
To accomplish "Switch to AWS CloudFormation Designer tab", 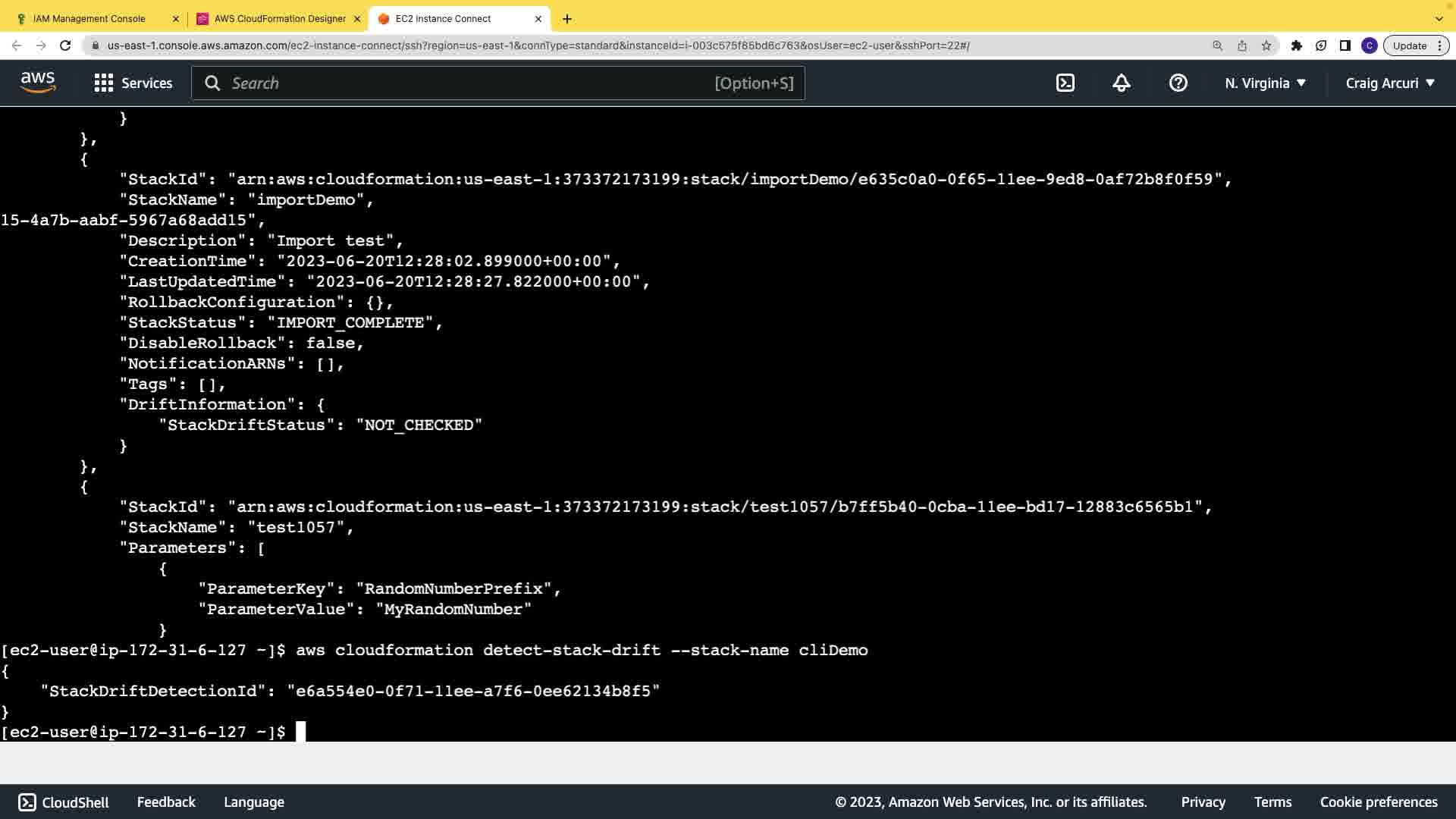I will (279, 18).
